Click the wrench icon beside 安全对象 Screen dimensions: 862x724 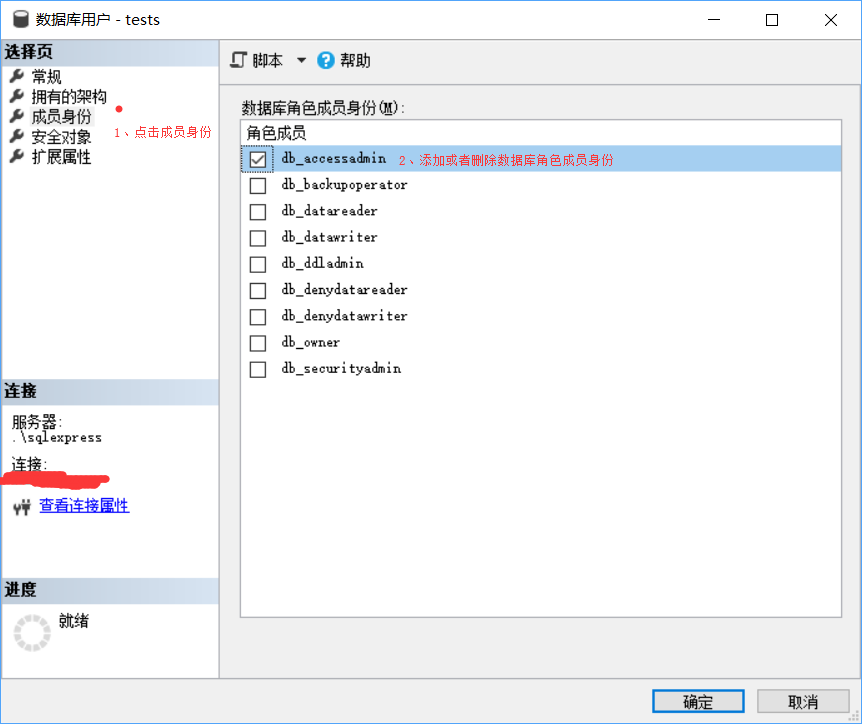coord(17,136)
